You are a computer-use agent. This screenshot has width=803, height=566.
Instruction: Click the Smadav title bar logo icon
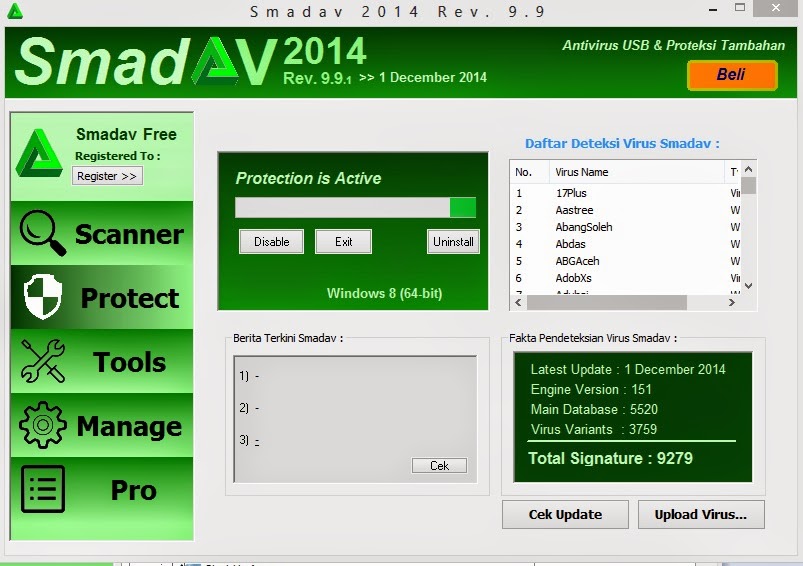[15, 11]
